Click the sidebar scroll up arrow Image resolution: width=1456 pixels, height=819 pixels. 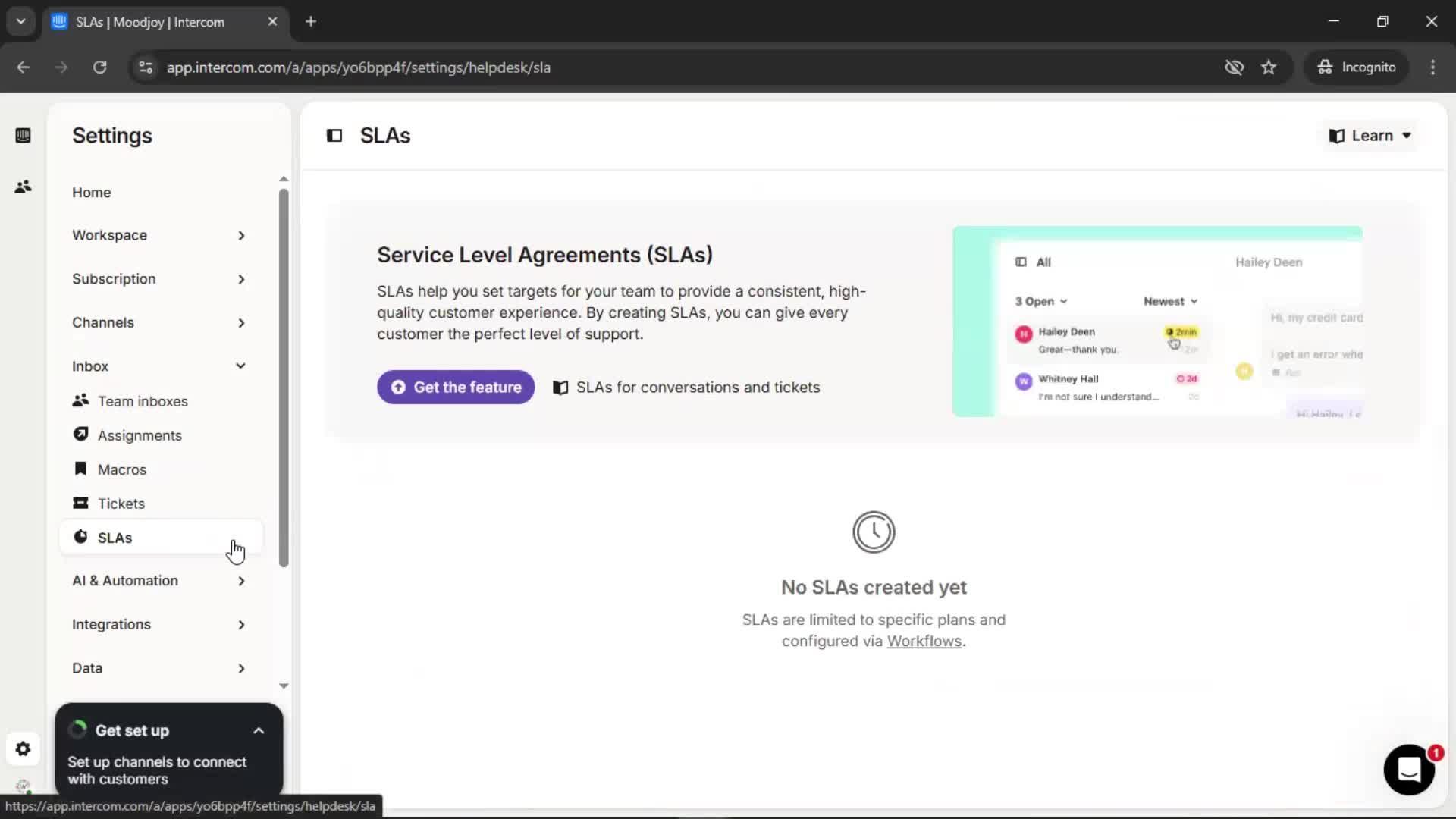(x=284, y=180)
